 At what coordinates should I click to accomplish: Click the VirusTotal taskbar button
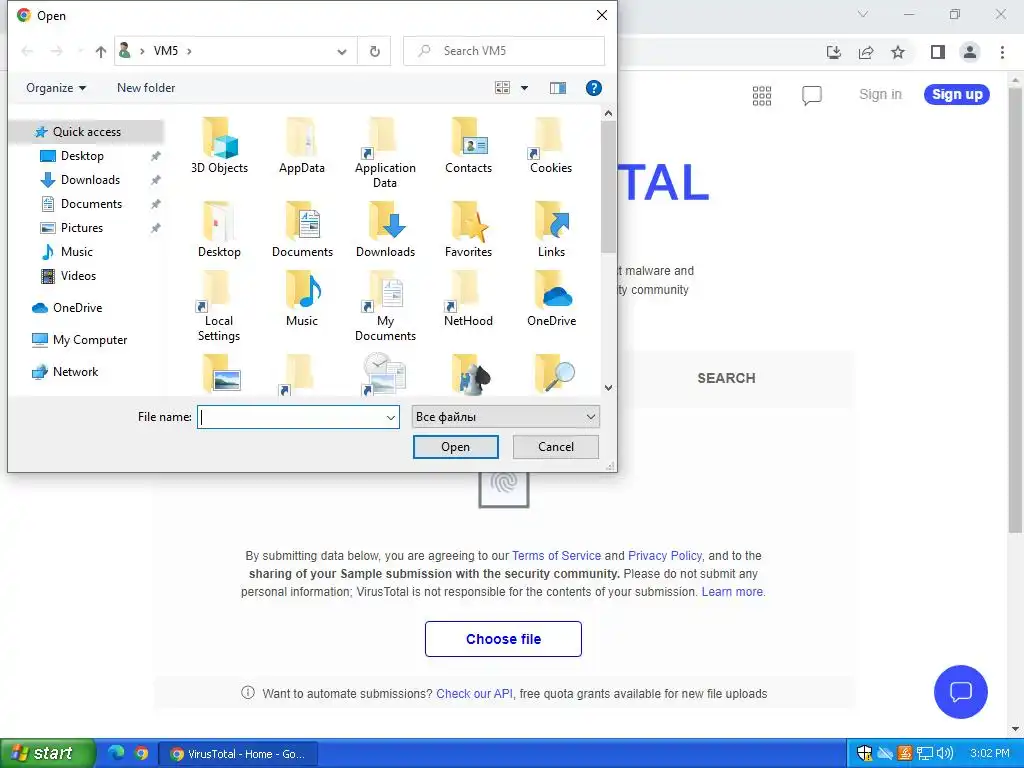238,754
